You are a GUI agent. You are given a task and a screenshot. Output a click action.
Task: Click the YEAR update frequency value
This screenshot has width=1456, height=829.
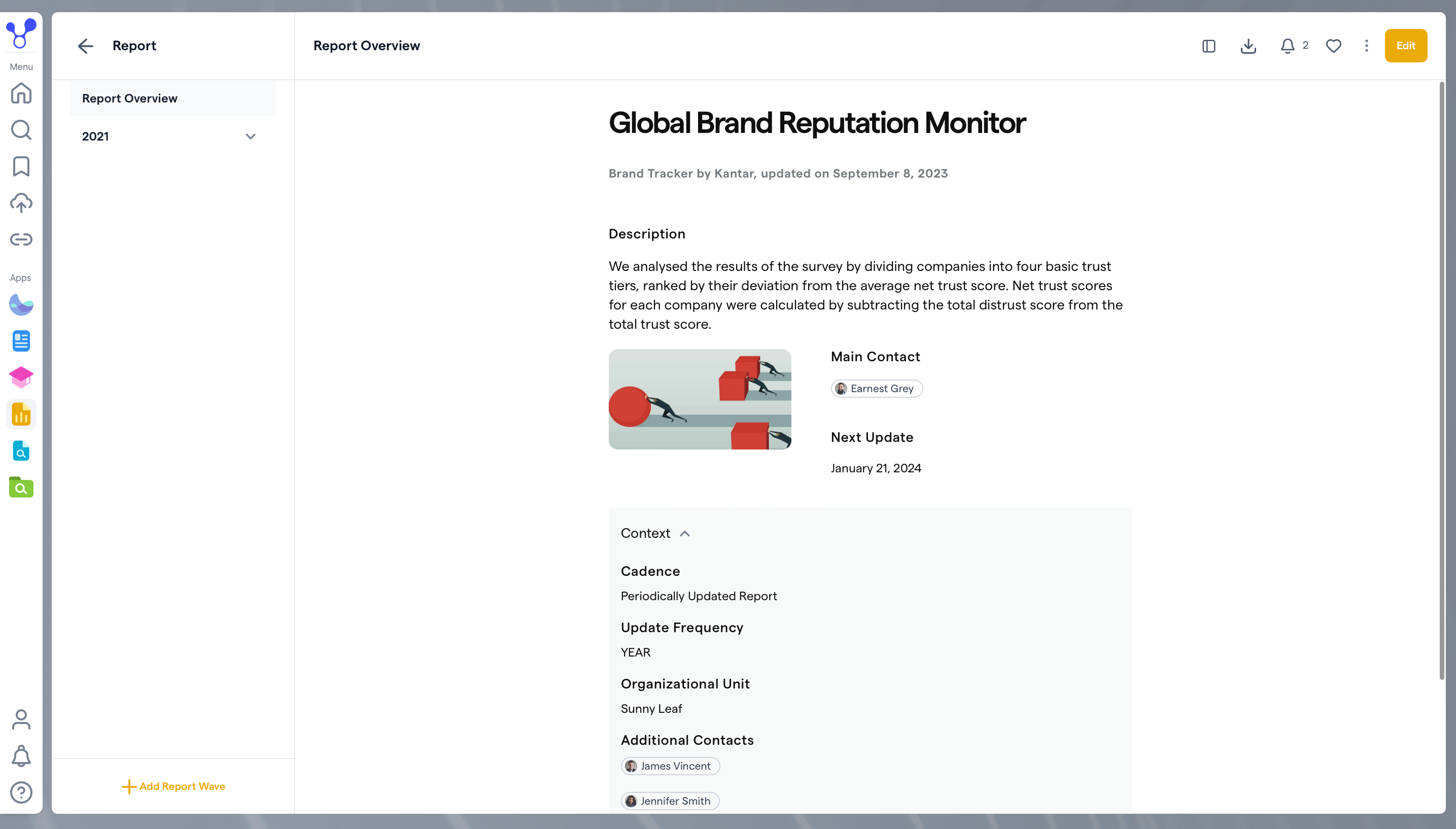pos(635,652)
